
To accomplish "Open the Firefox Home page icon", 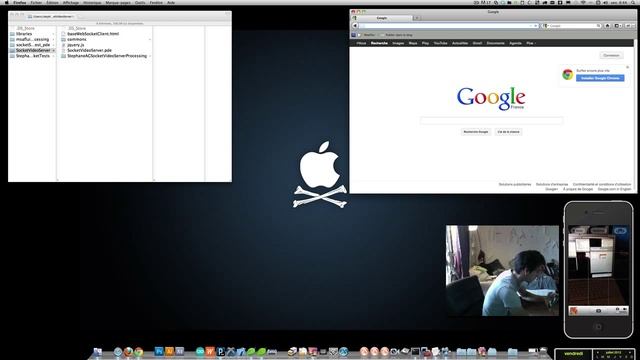I will [x=607, y=26].
